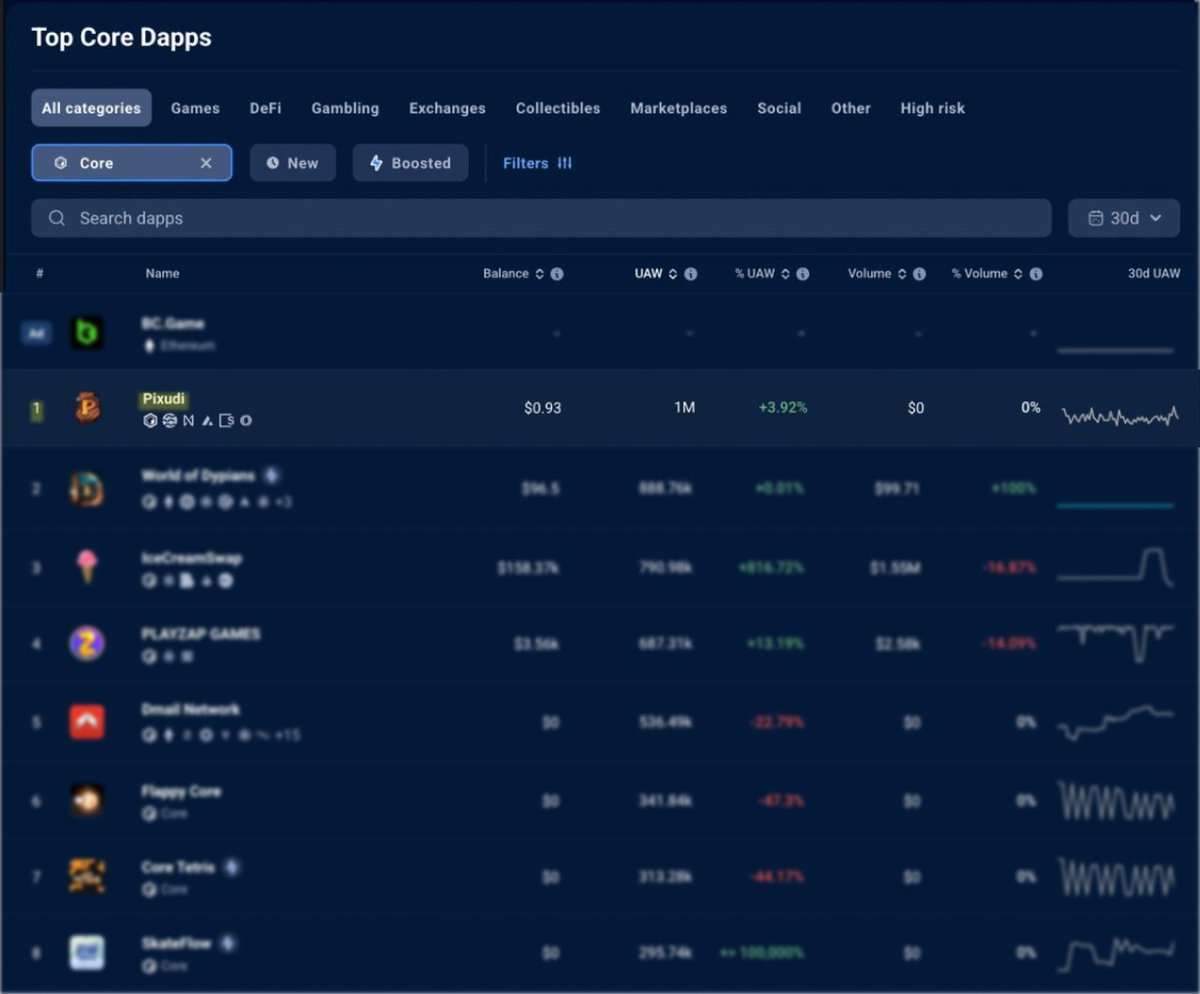This screenshot has height=994, width=1200.
Task: Show High risk dapps
Action: [932, 108]
